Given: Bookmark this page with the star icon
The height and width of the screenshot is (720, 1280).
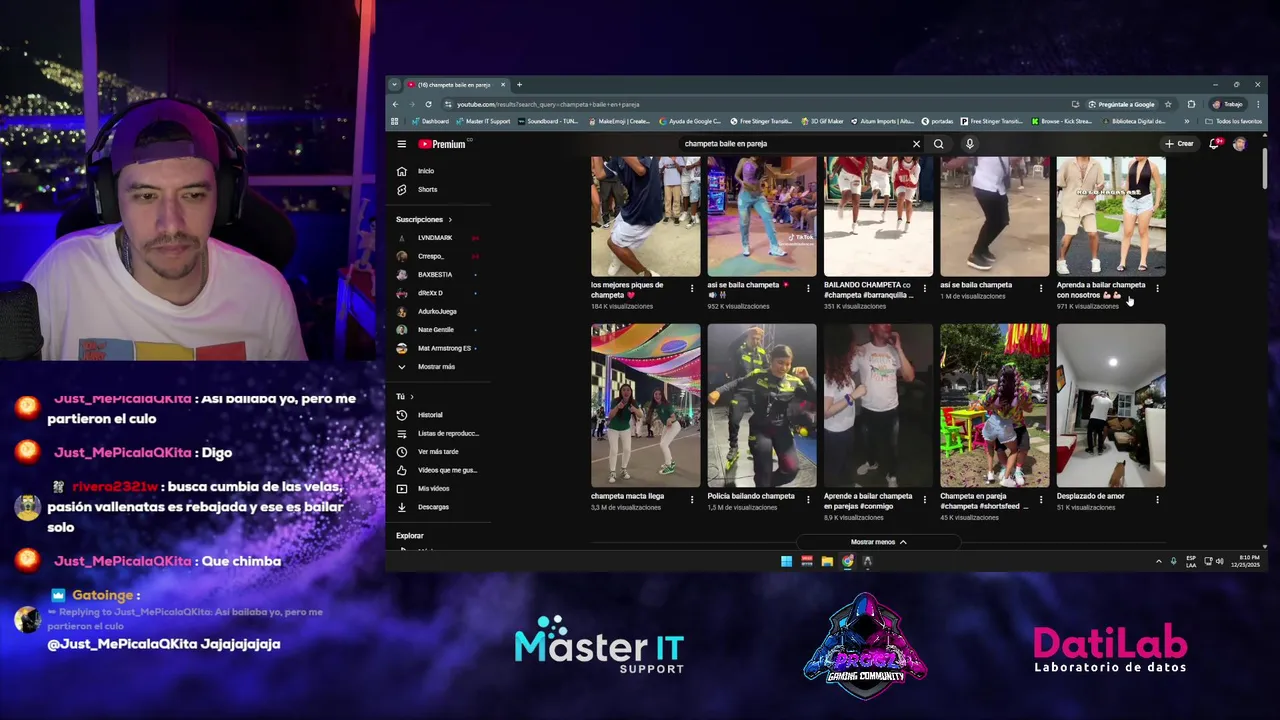Looking at the screenshot, I should pos(1168,104).
